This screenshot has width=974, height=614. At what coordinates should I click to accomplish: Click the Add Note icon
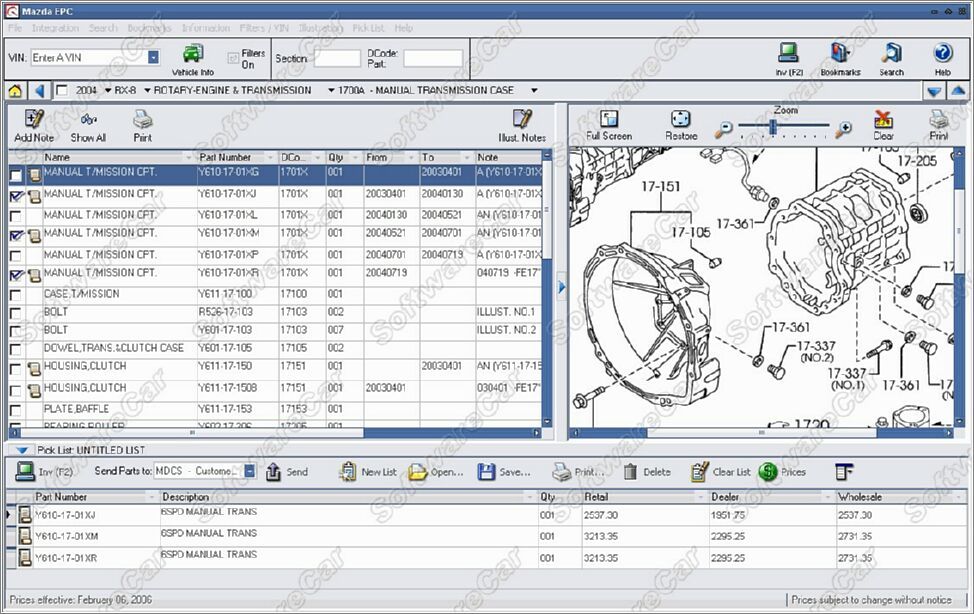point(34,119)
